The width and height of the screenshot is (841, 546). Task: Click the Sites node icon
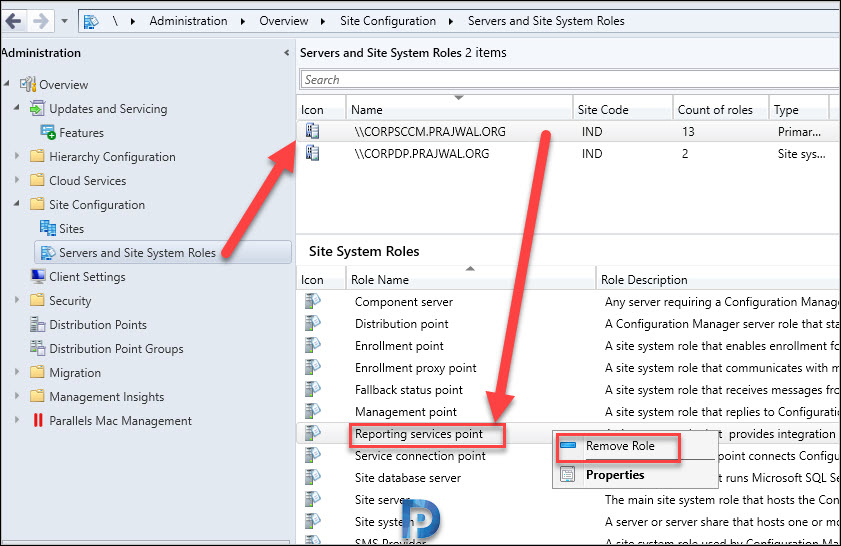click(x=48, y=228)
